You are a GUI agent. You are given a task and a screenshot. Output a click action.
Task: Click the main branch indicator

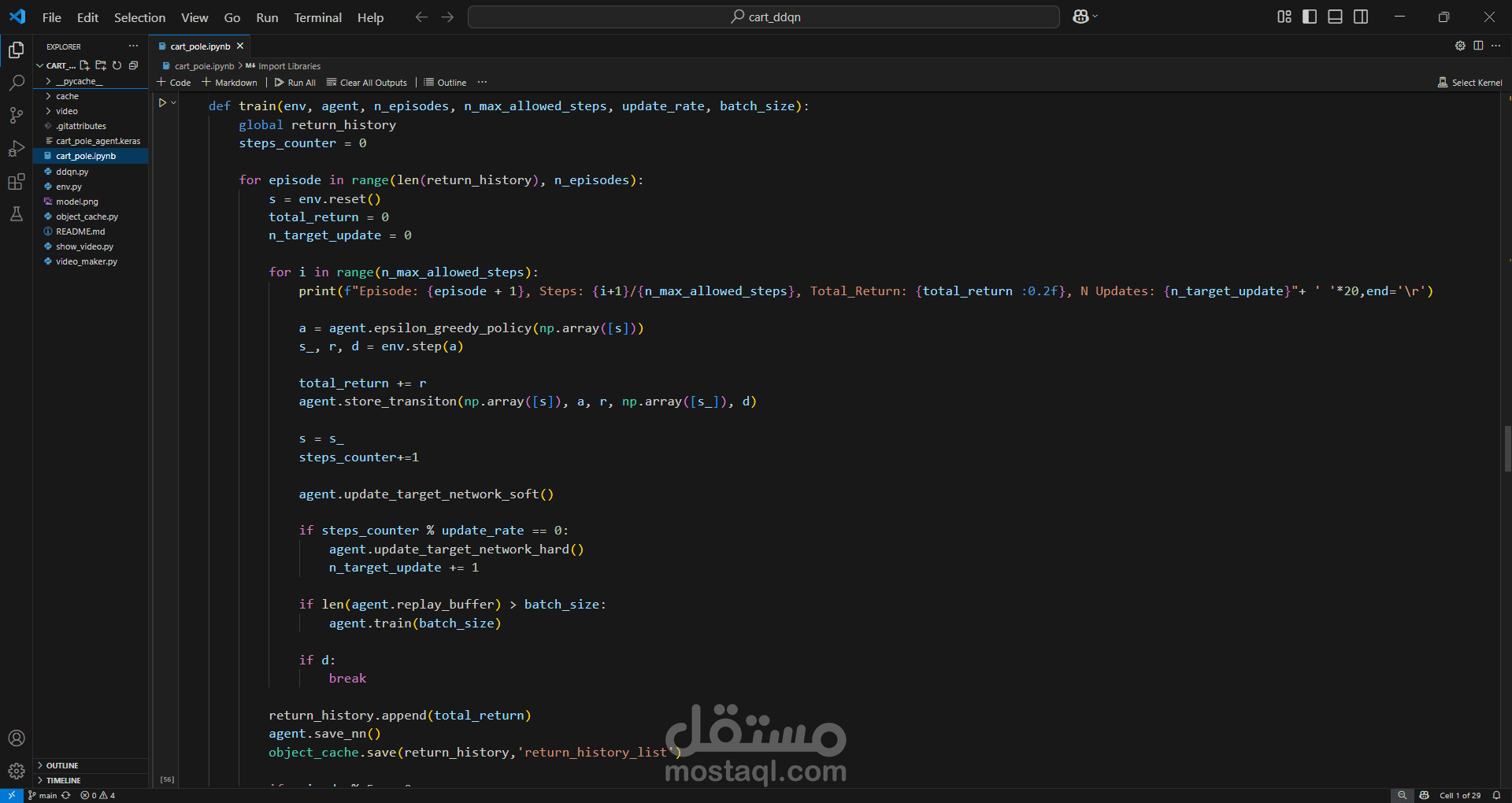coord(43,795)
